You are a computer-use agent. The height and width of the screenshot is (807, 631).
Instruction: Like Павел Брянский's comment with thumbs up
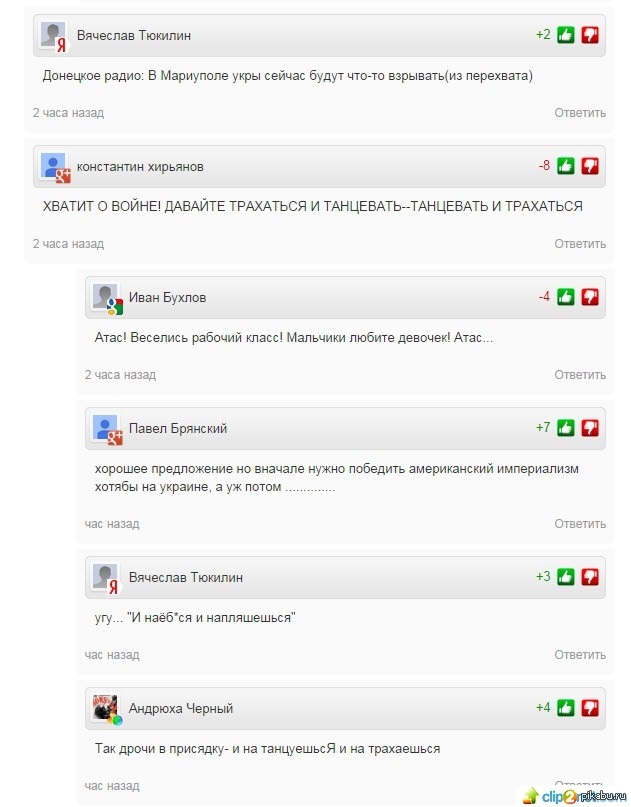(566, 428)
